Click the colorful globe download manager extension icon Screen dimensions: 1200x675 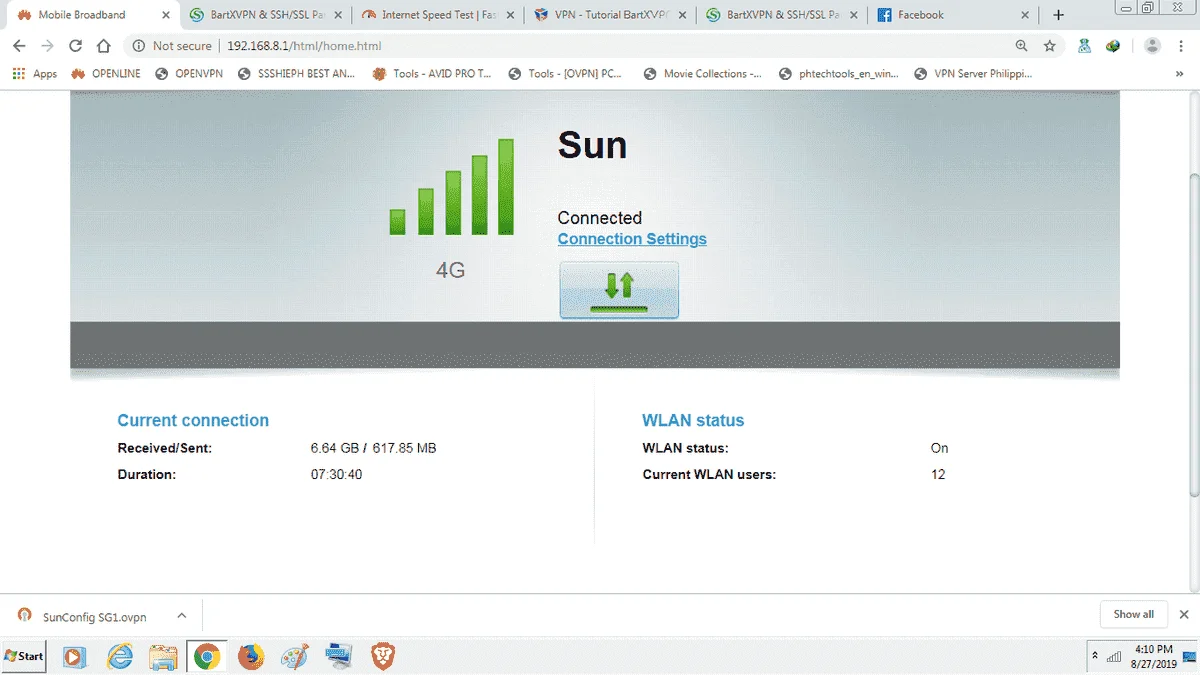1112,46
